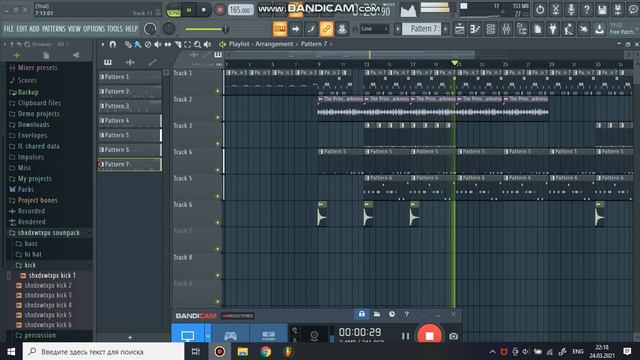This screenshot has height=360, width=640.
Task: Select the playlist draw pencil tool
Action: (128, 44)
